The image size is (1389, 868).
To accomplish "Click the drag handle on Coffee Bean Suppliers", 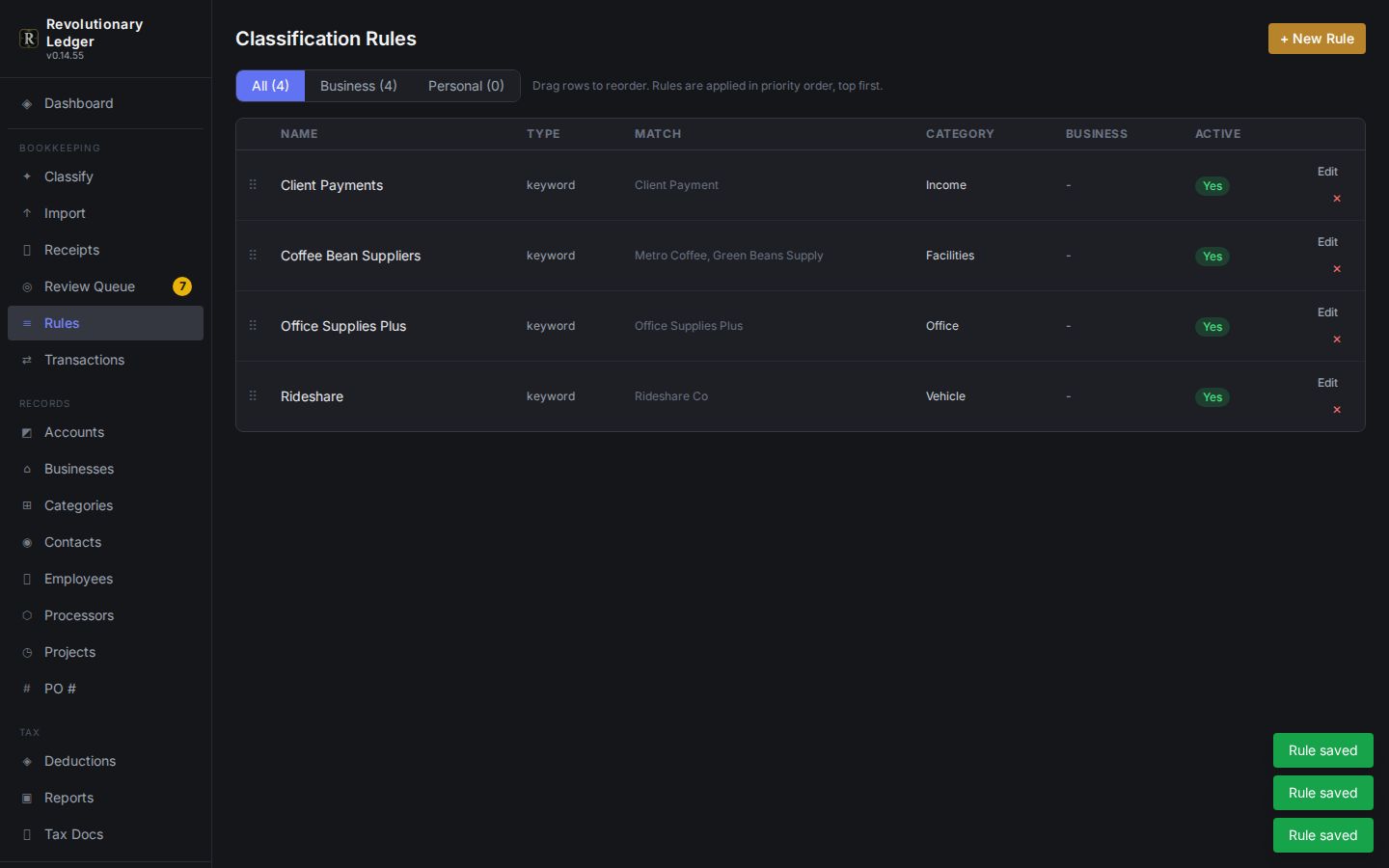I will pos(253,255).
